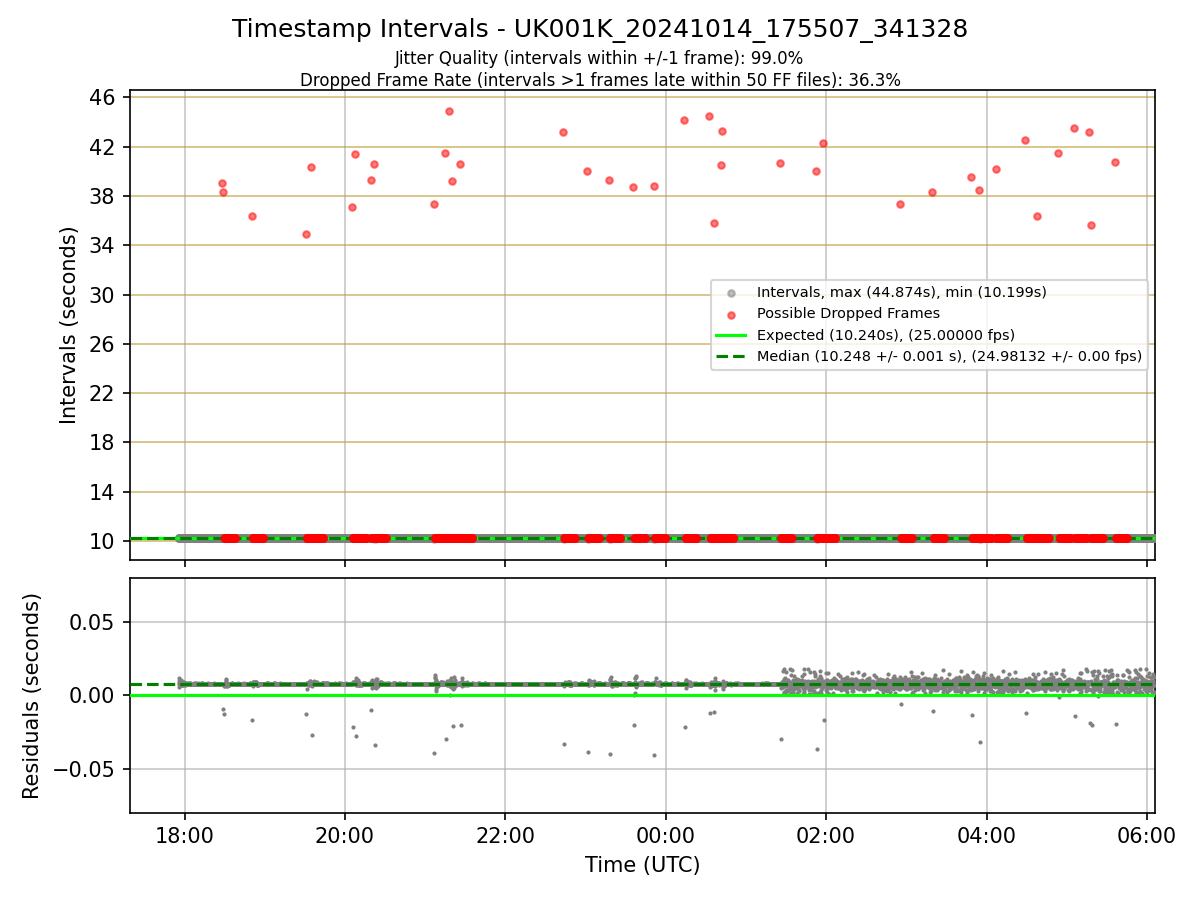Click the '00:00' x-axis tick label
The image size is (1200, 900).
[666, 836]
